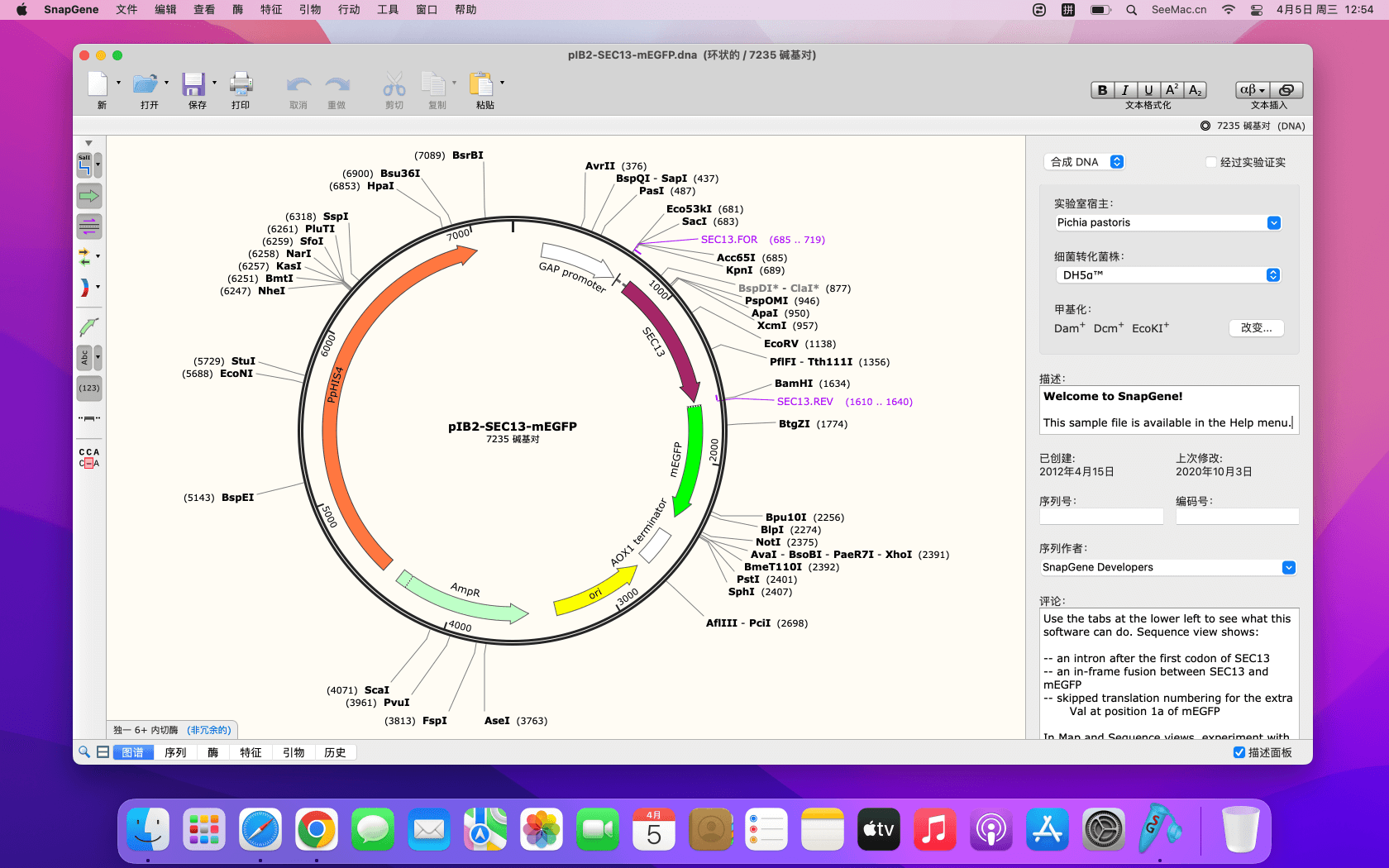
Task: Click the Save floppy disk icon
Action: 193,84
